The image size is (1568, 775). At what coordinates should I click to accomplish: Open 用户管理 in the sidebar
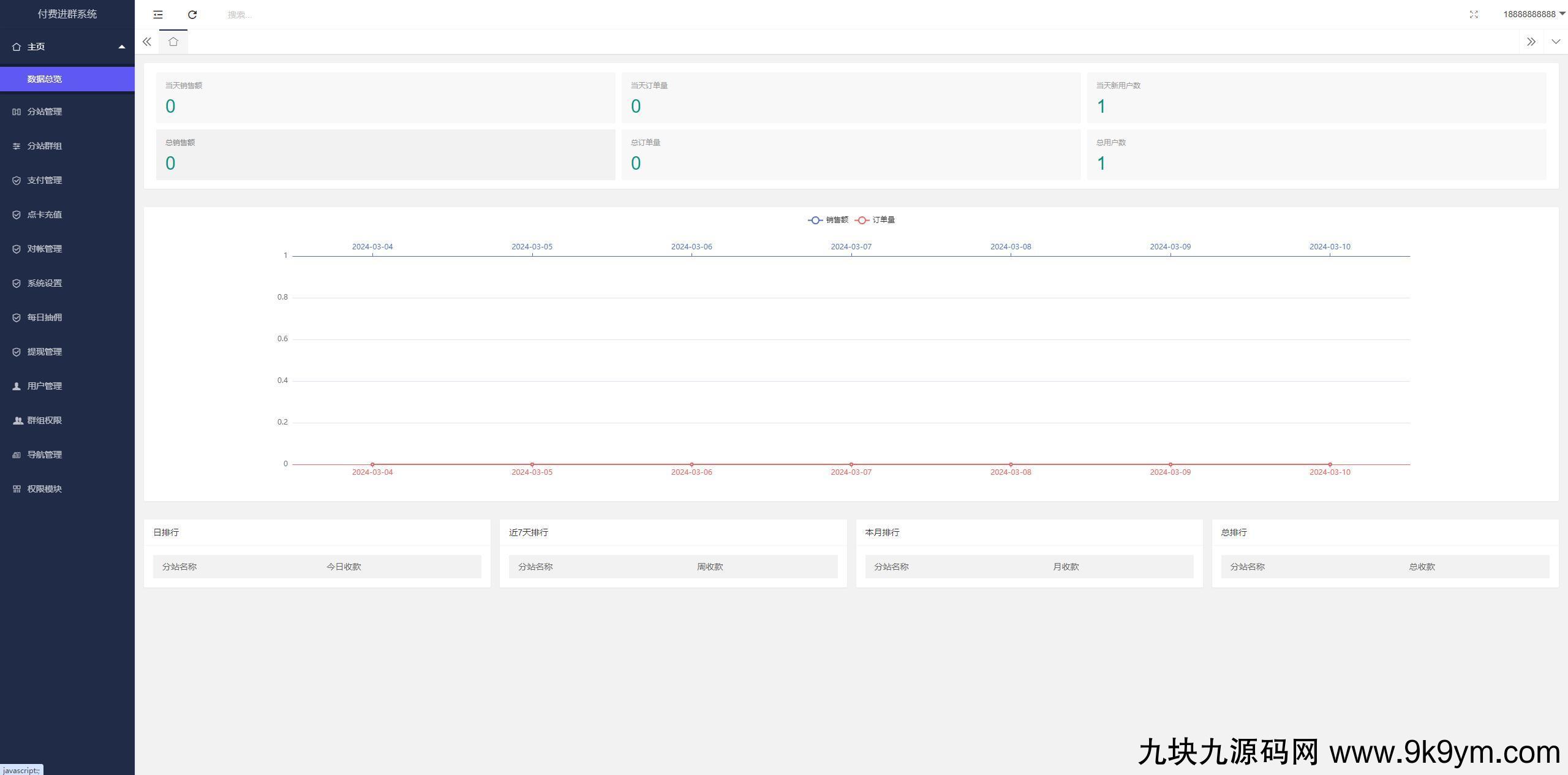pyautogui.click(x=67, y=386)
